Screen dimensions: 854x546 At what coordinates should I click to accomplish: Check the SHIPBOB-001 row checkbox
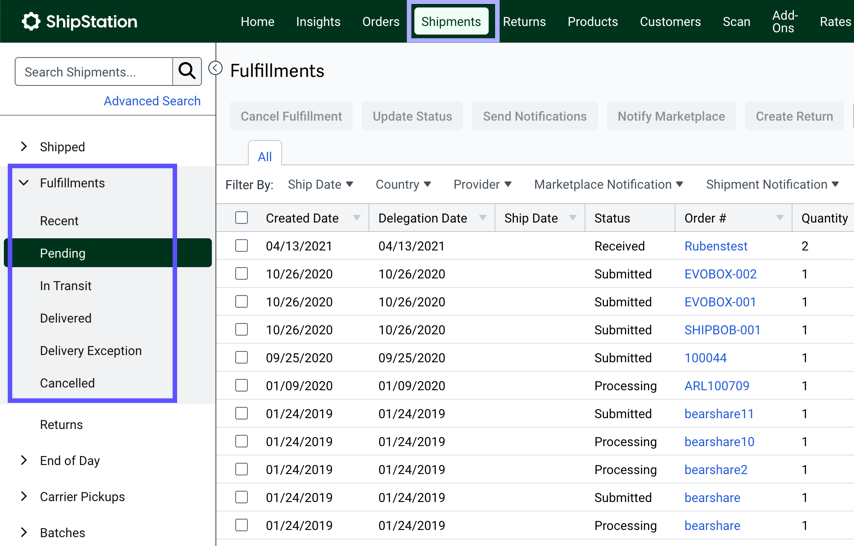pyautogui.click(x=241, y=330)
